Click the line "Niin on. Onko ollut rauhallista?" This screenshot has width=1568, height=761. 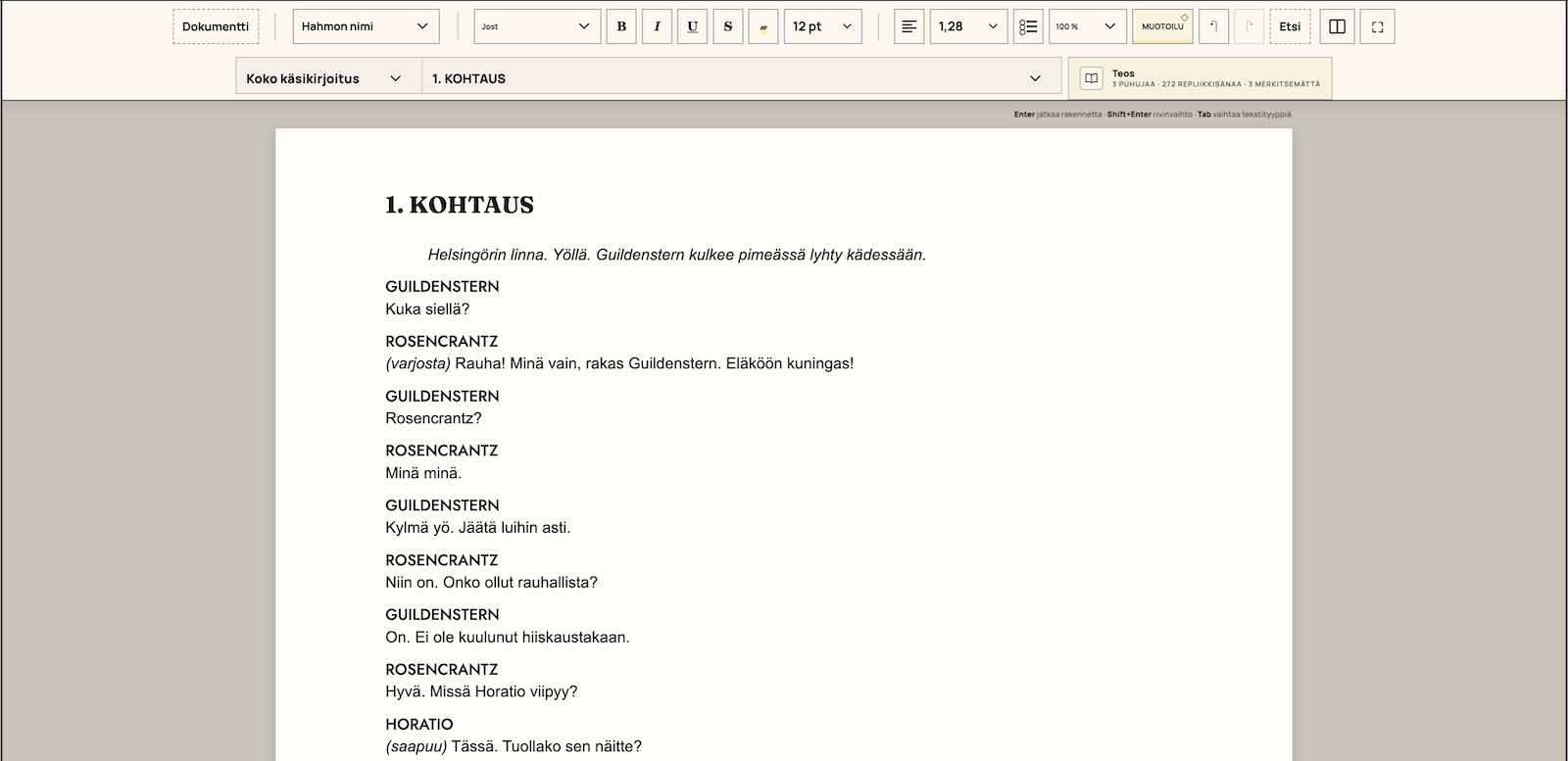click(491, 583)
